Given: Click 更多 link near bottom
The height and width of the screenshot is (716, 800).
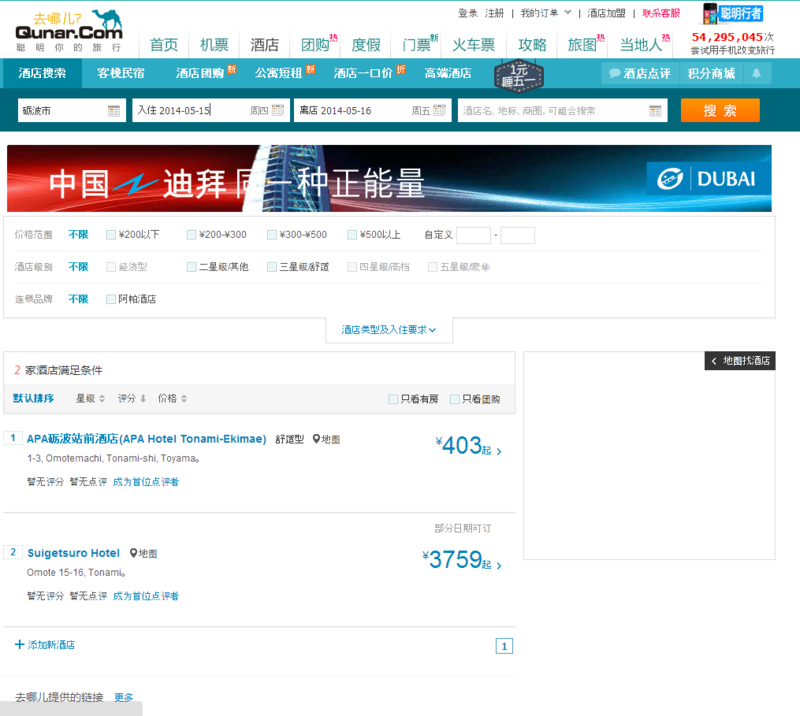Looking at the screenshot, I should click(123, 697).
